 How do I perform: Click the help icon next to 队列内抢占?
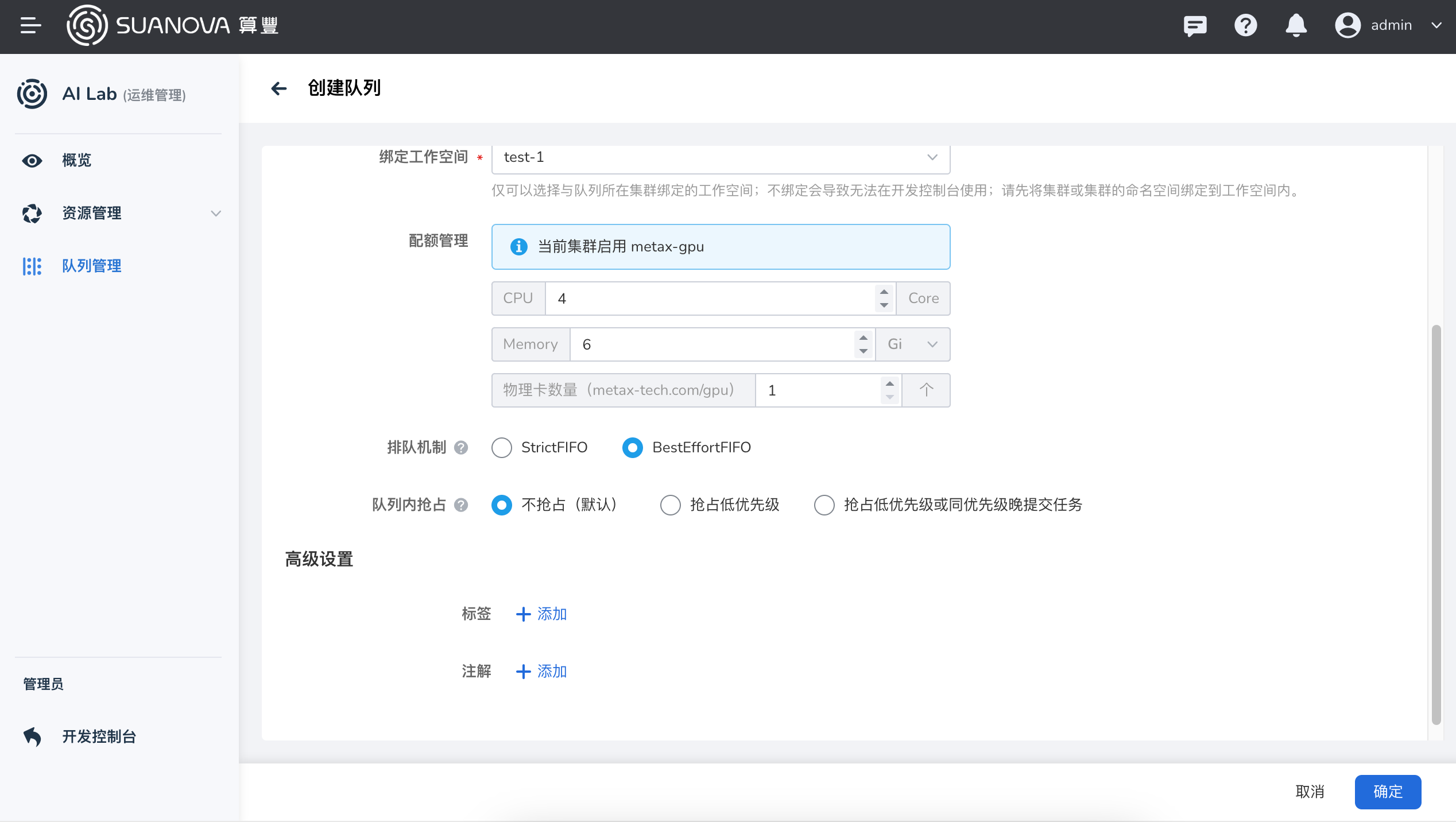tap(461, 505)
